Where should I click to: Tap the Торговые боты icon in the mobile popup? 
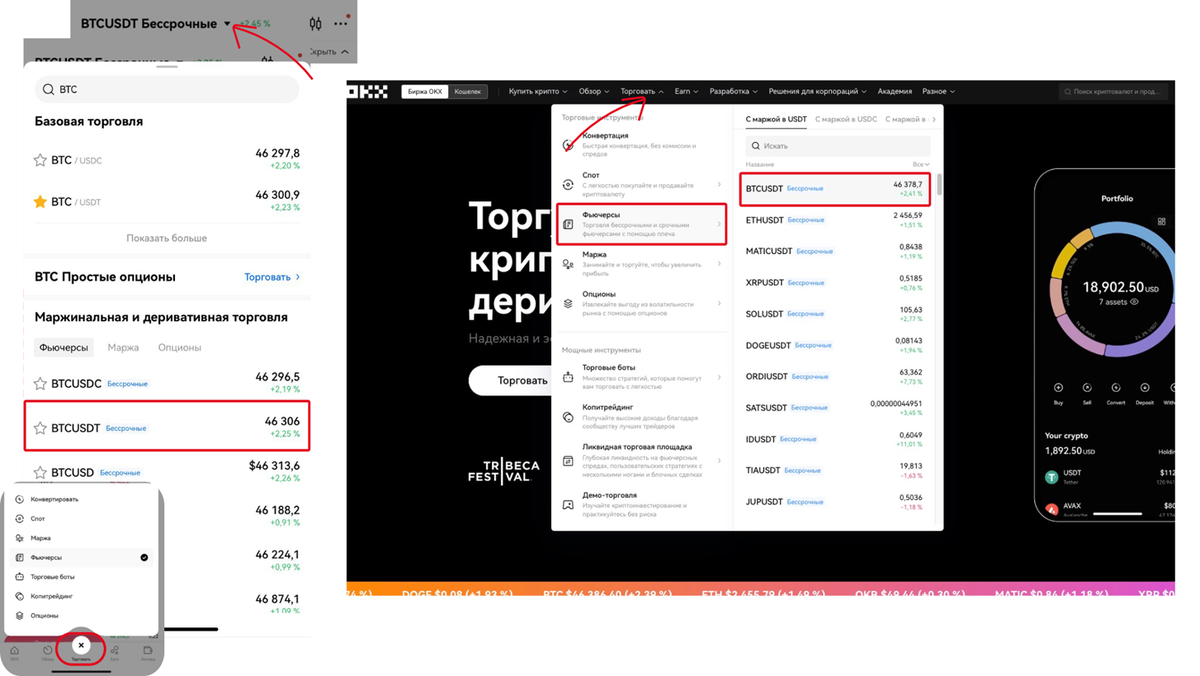[20, 577]
